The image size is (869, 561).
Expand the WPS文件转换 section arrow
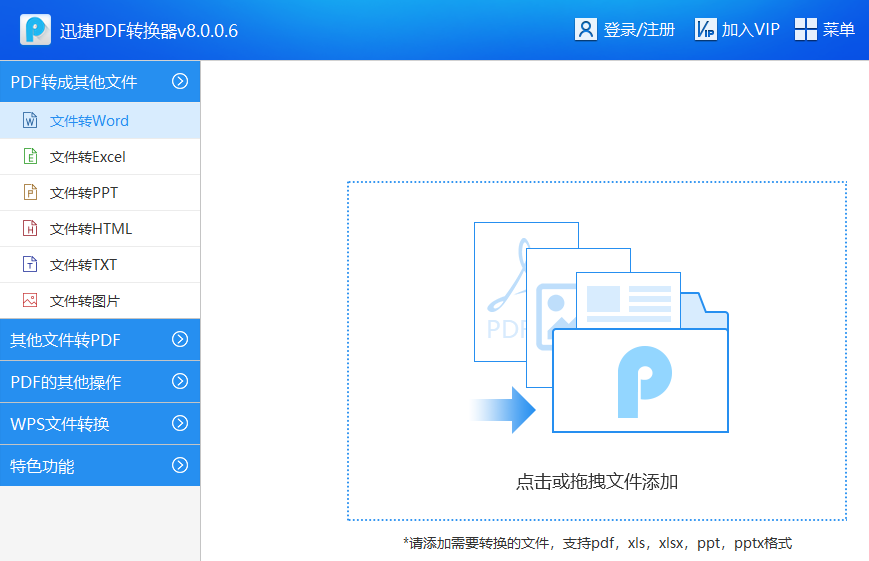(x=180, y=424)
